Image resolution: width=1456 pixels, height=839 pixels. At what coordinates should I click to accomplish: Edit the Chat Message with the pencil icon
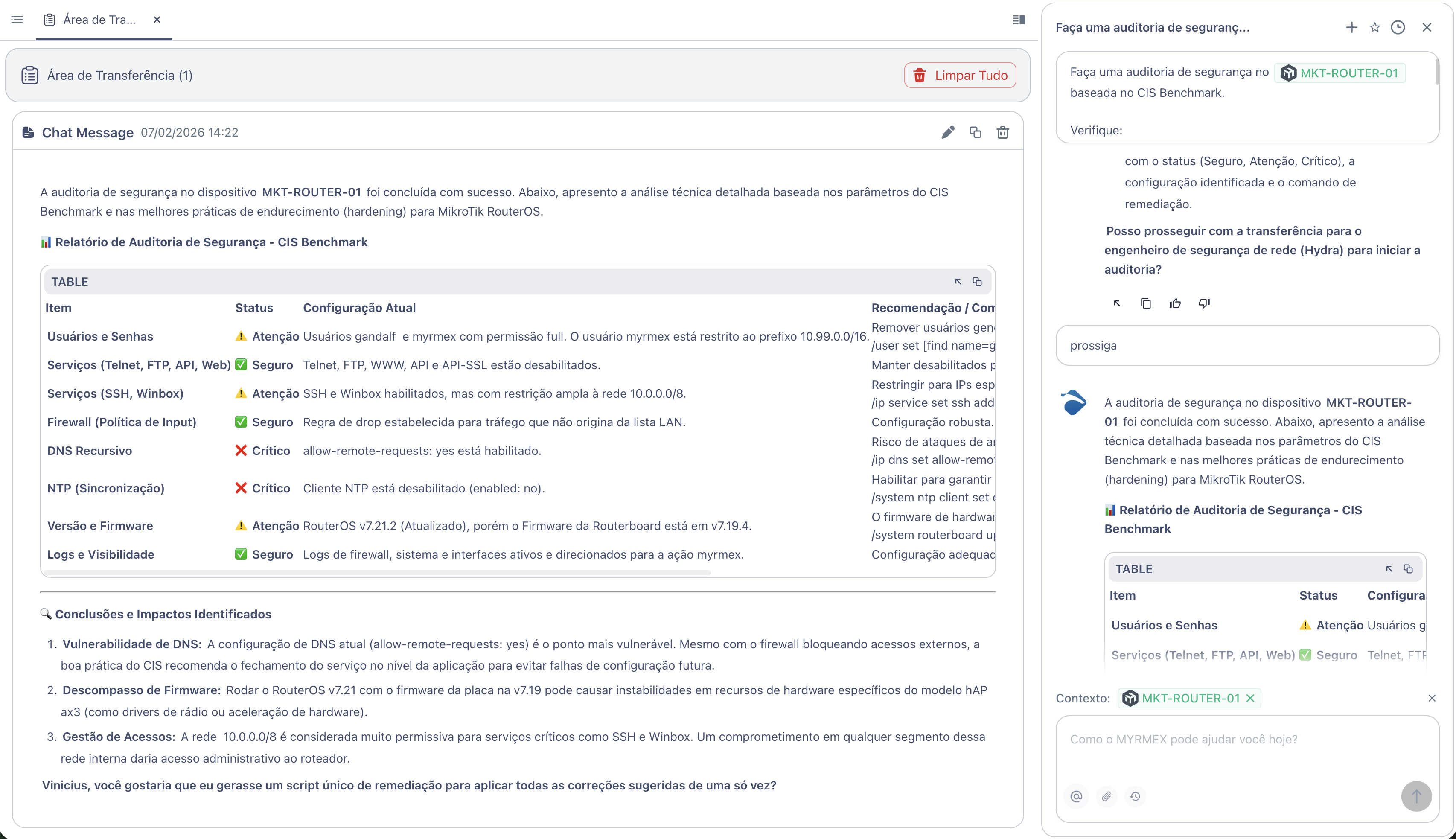pos(948,132)
